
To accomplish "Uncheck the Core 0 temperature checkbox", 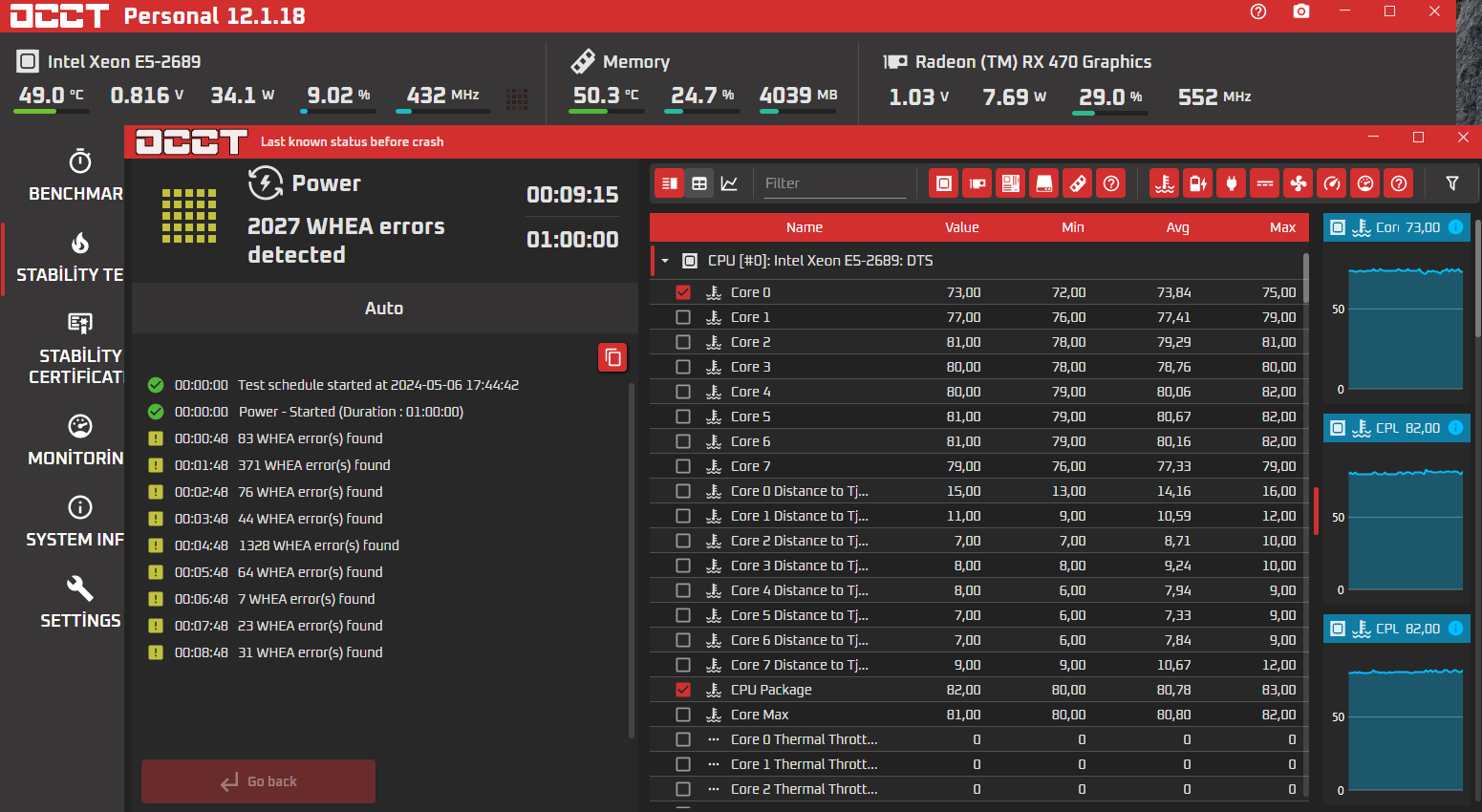I will coord(683,292).
